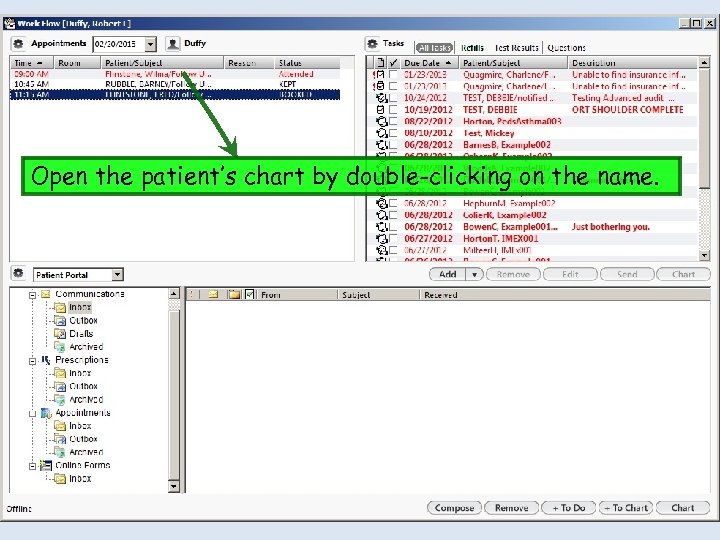Select Online Forms Inbox folder
Screen dimensions: 720x540
click(73, 478)
